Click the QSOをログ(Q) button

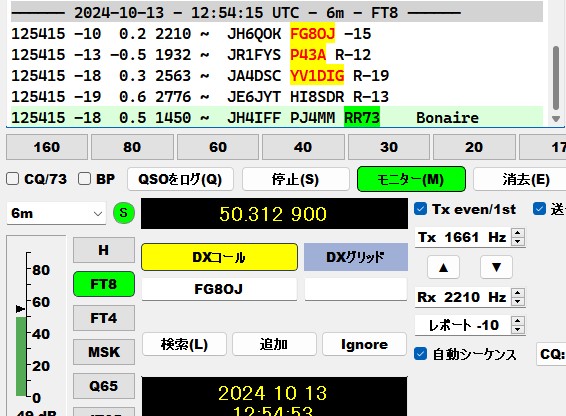pyautogui.click(x=180, y=179)
